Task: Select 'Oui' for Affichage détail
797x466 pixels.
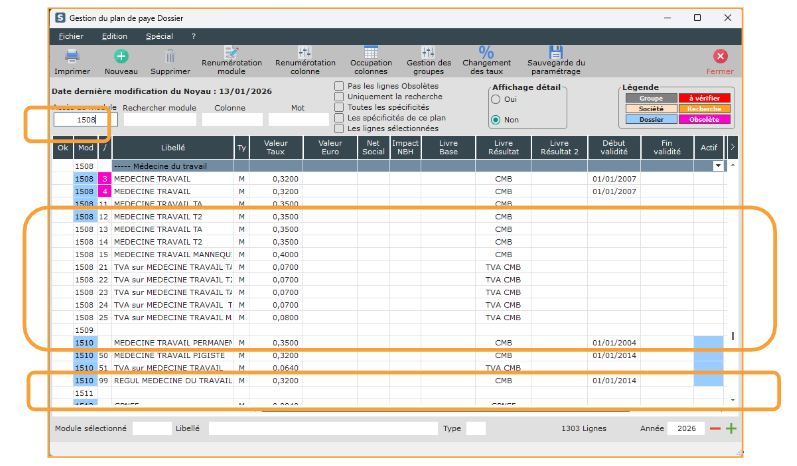Action: pos(495,100)
